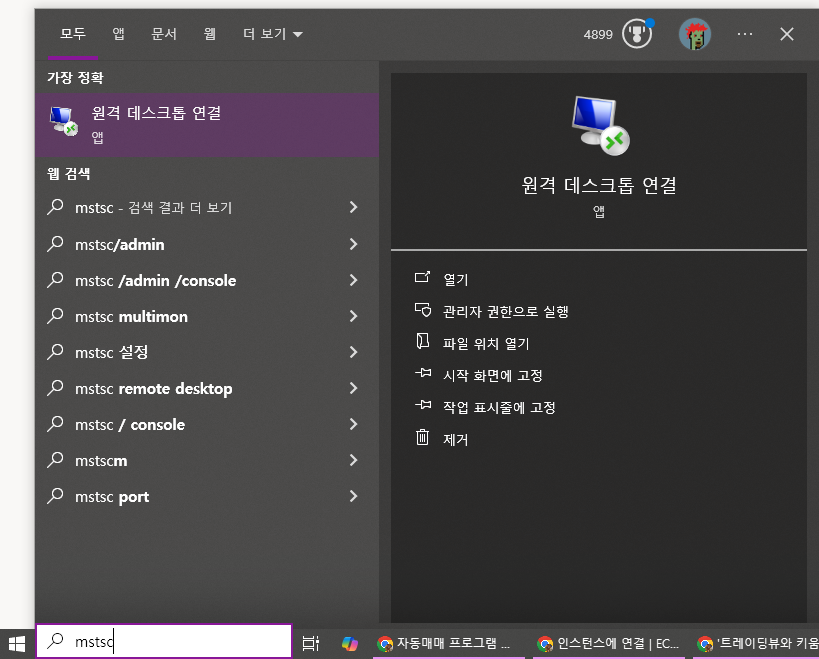Click the file location icon beside 파일 위치 열기
This screenshot has width=819, height=659.
click(x=423, y=342)
